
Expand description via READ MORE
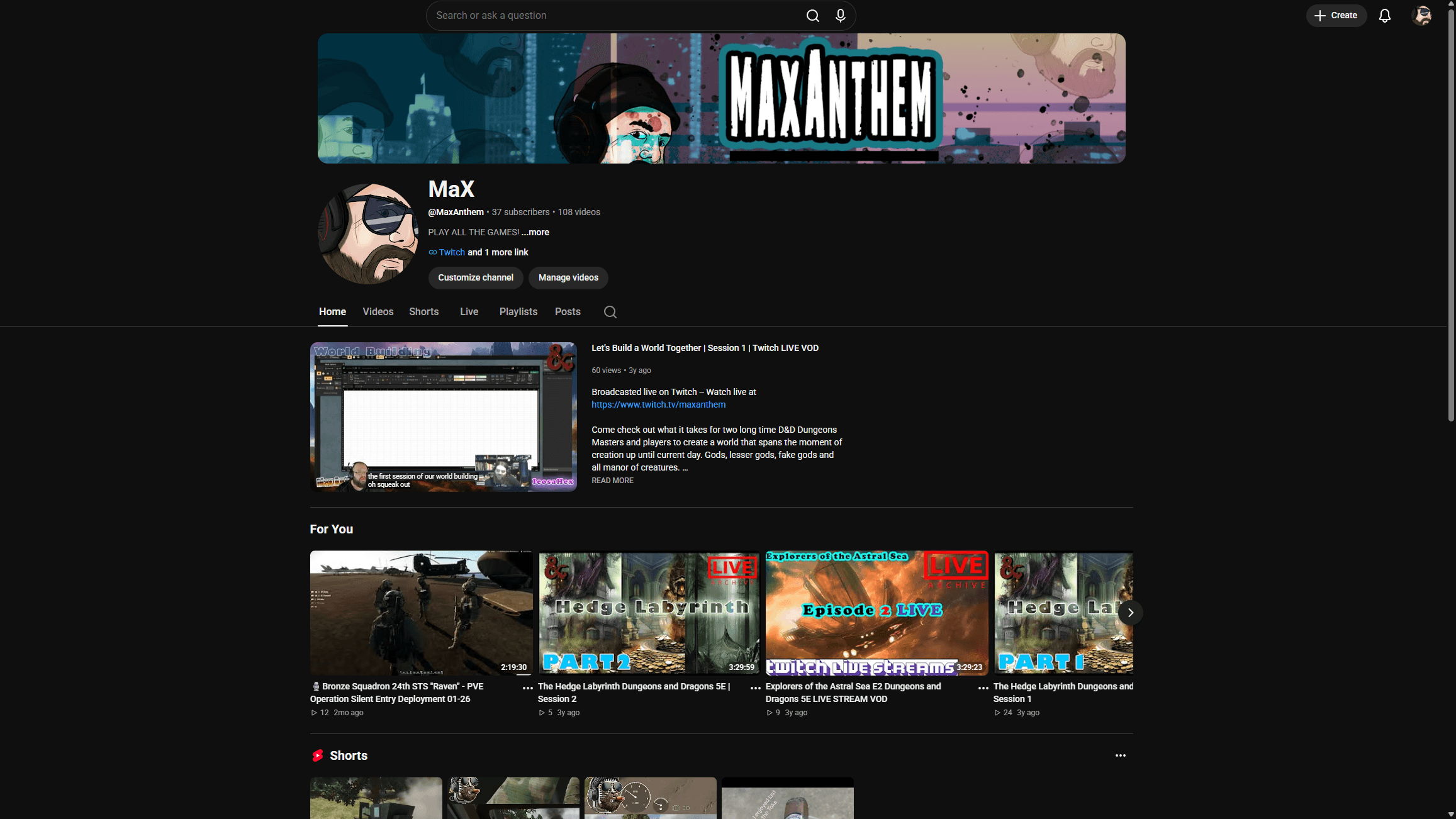(612, 481)
